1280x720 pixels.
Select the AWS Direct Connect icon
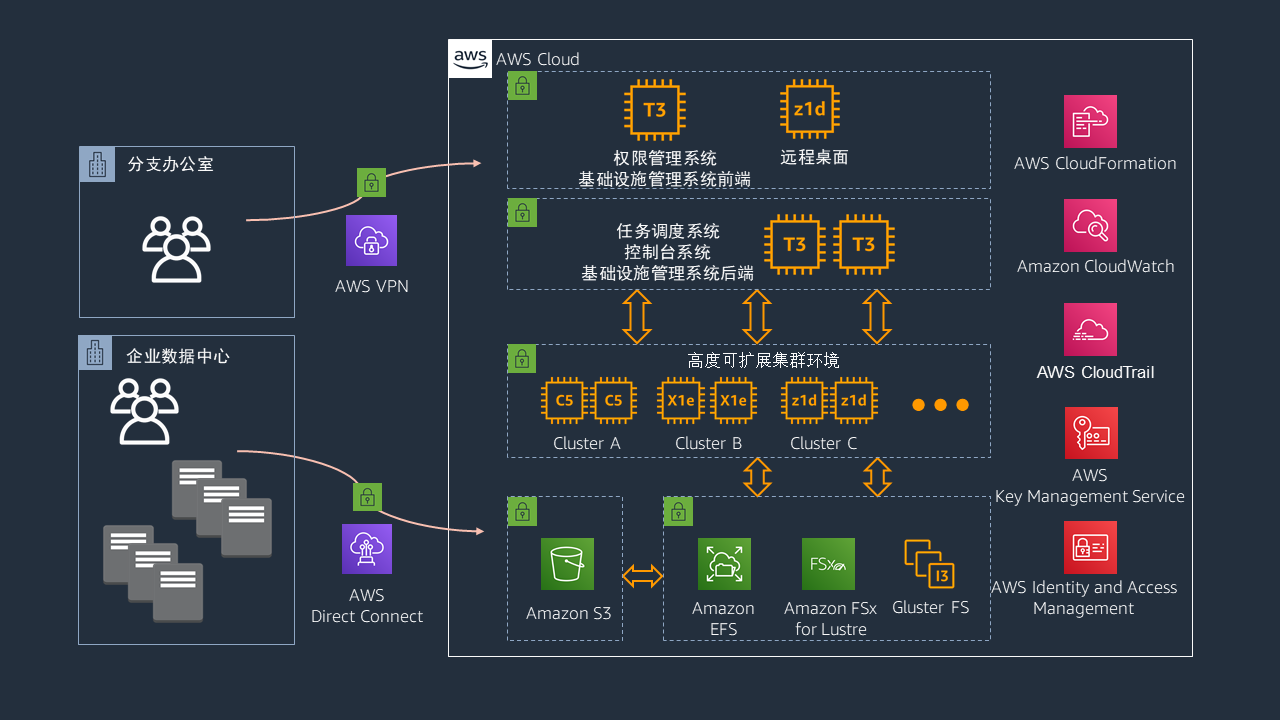367,549
